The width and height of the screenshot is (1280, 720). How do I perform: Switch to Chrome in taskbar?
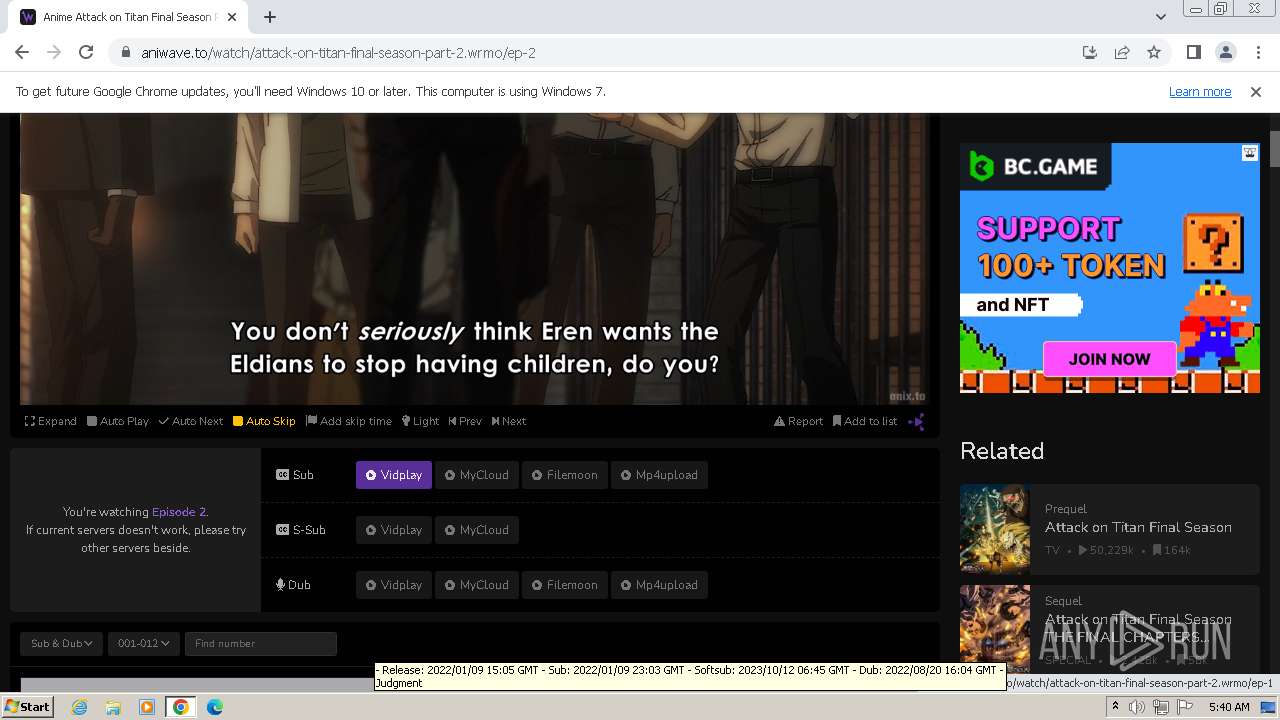point(181,707)
